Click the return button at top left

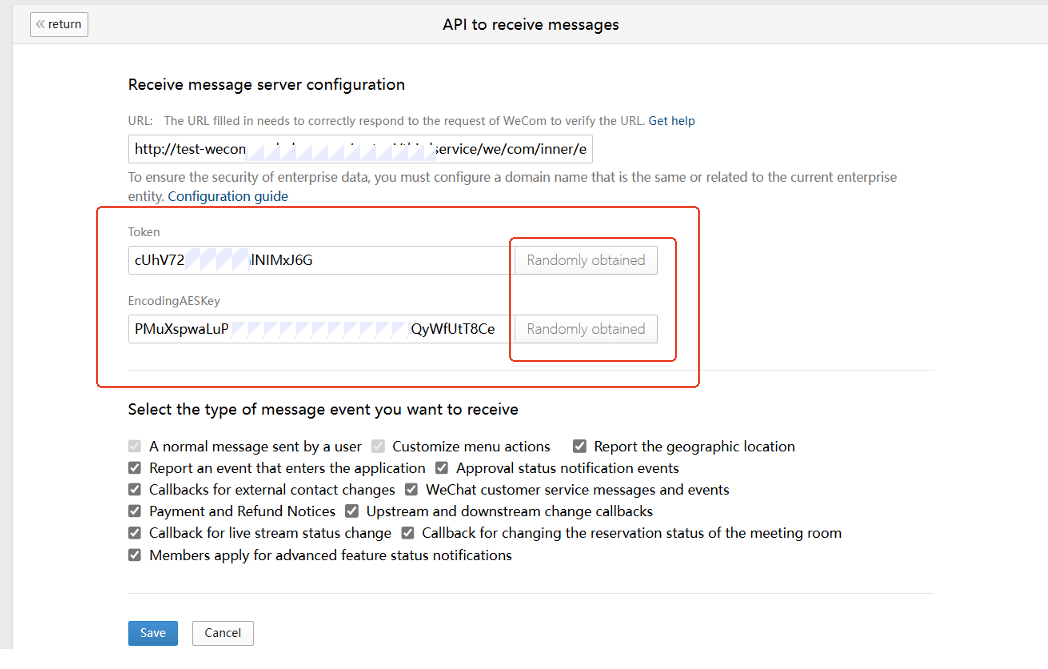(x=59, y=24)
